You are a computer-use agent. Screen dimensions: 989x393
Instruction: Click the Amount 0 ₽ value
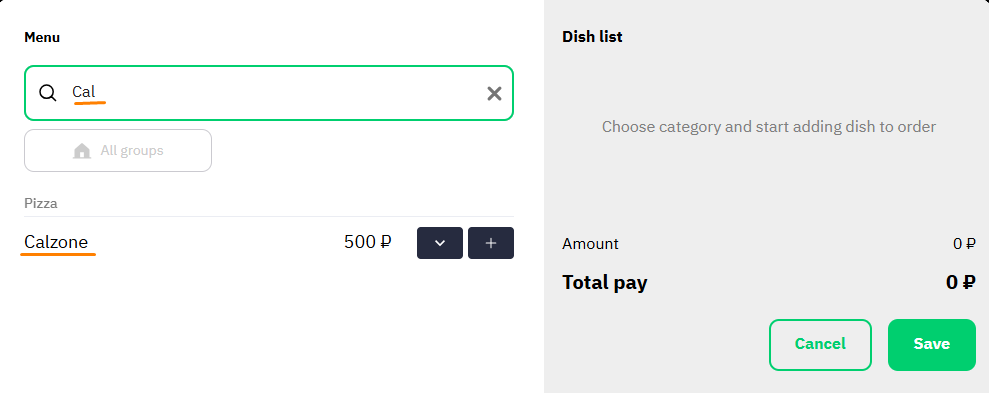coord(964,243)
